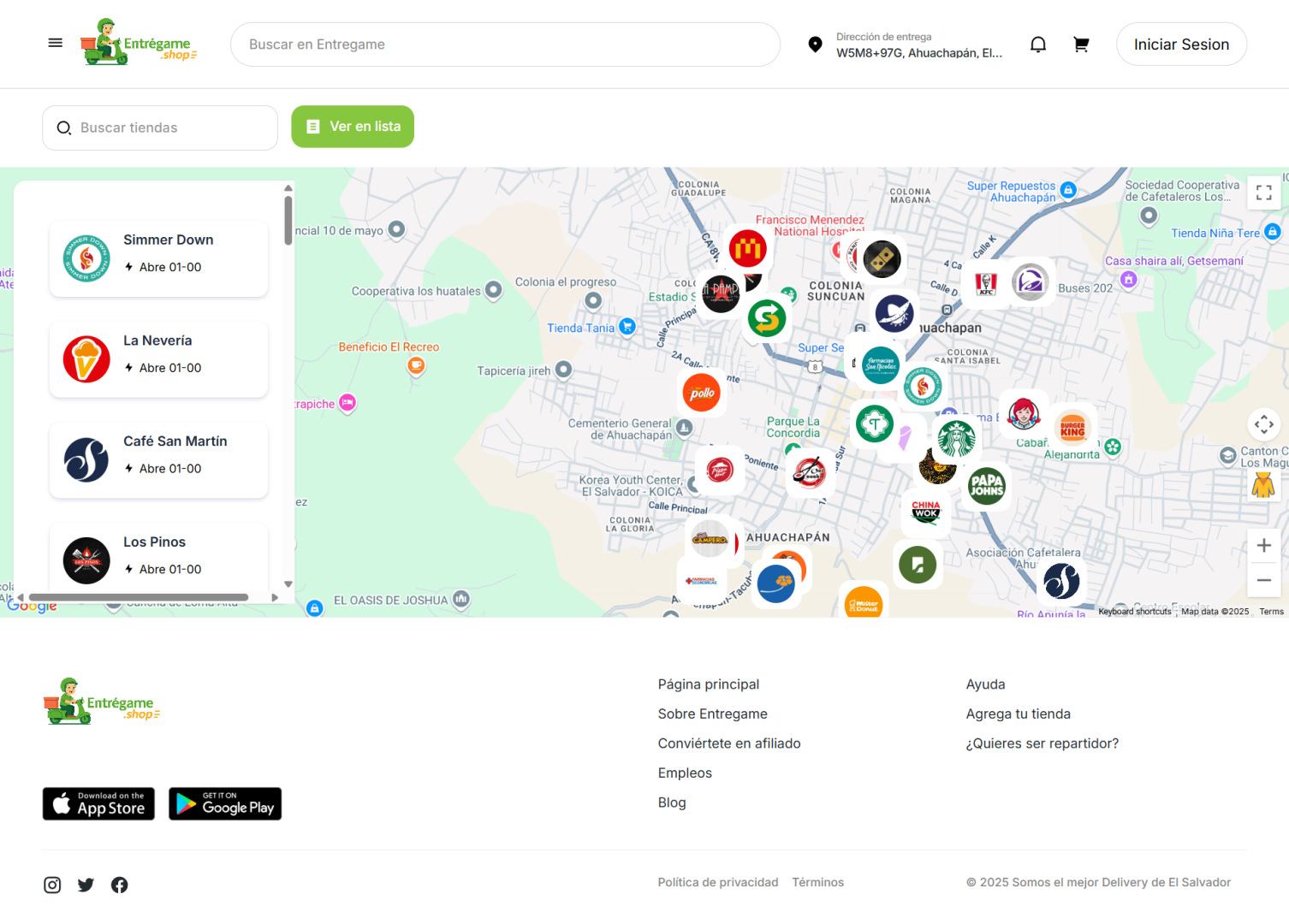This screenshot has width=1289, height=924.
Task: Open Twitter page
Action: 86,885
